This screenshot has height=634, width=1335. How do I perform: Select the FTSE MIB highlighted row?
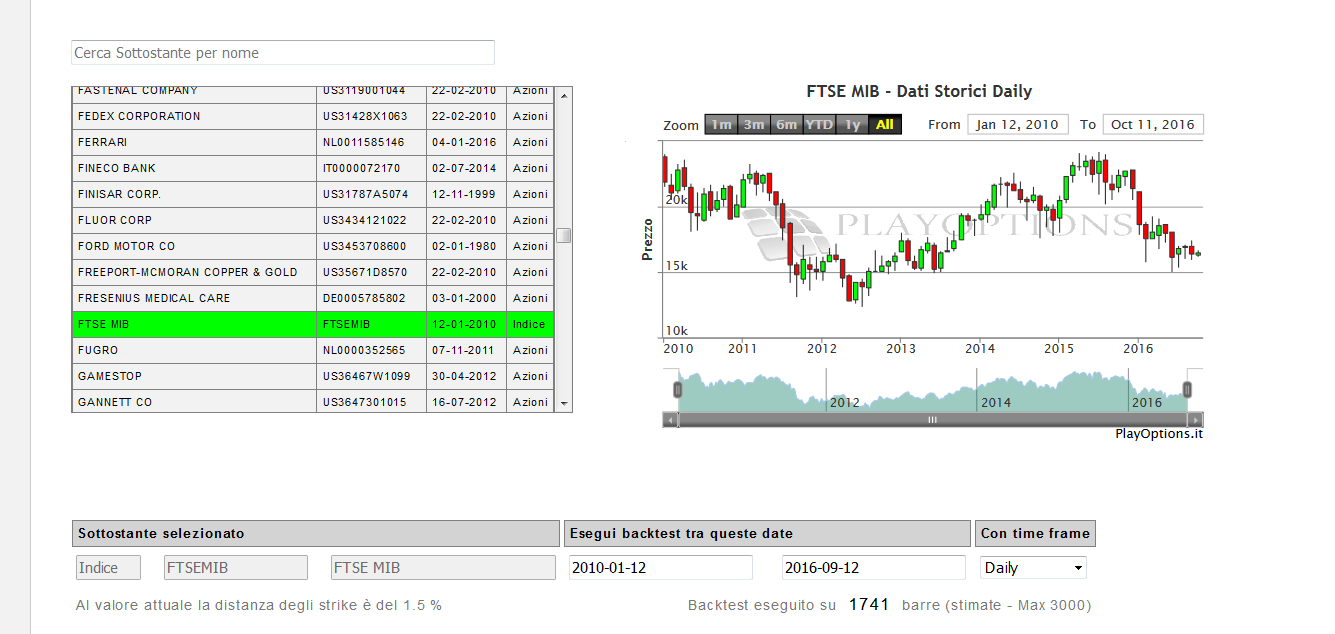(313, 324)
